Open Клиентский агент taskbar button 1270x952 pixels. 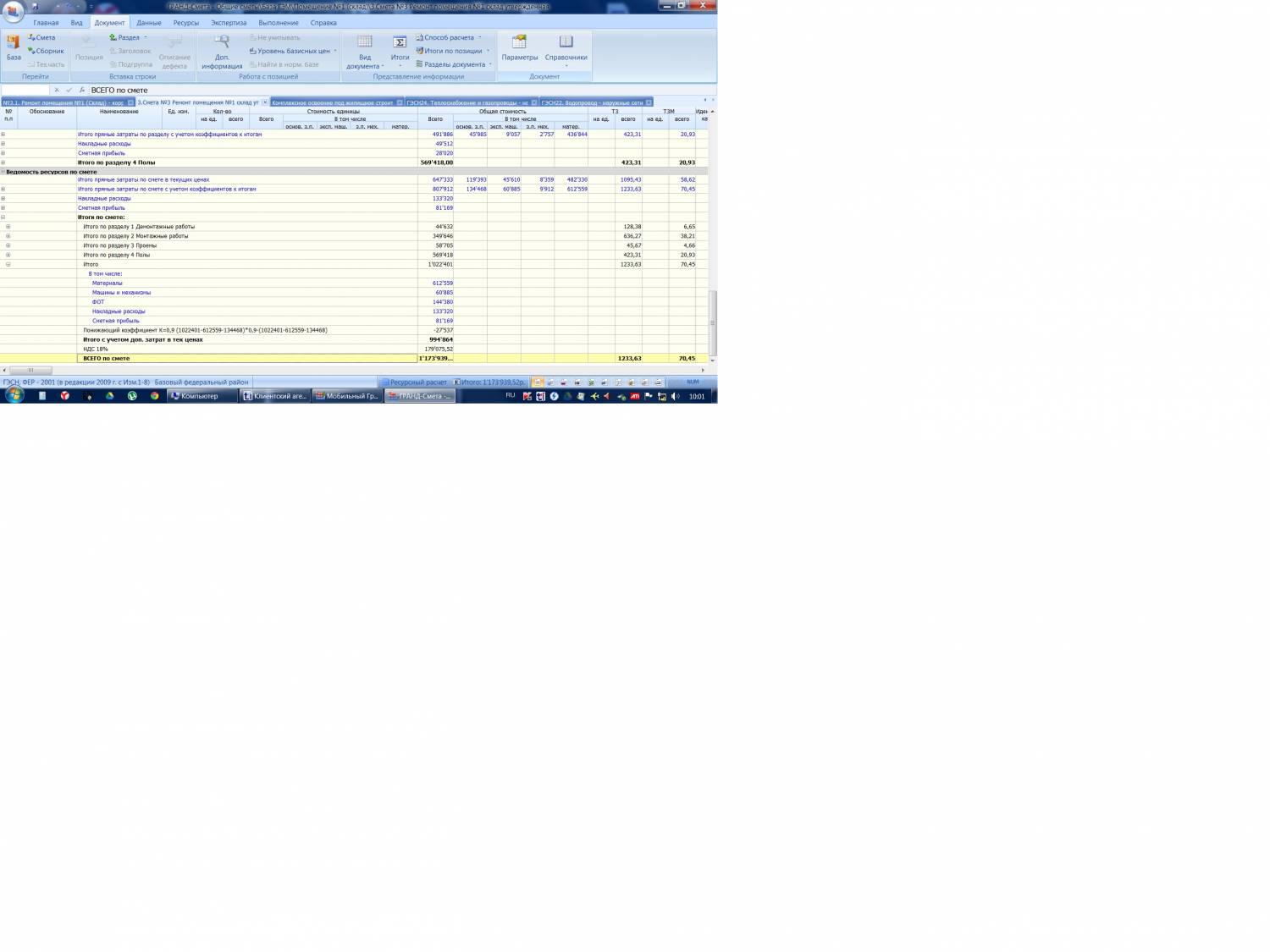(x=274, y=396)
